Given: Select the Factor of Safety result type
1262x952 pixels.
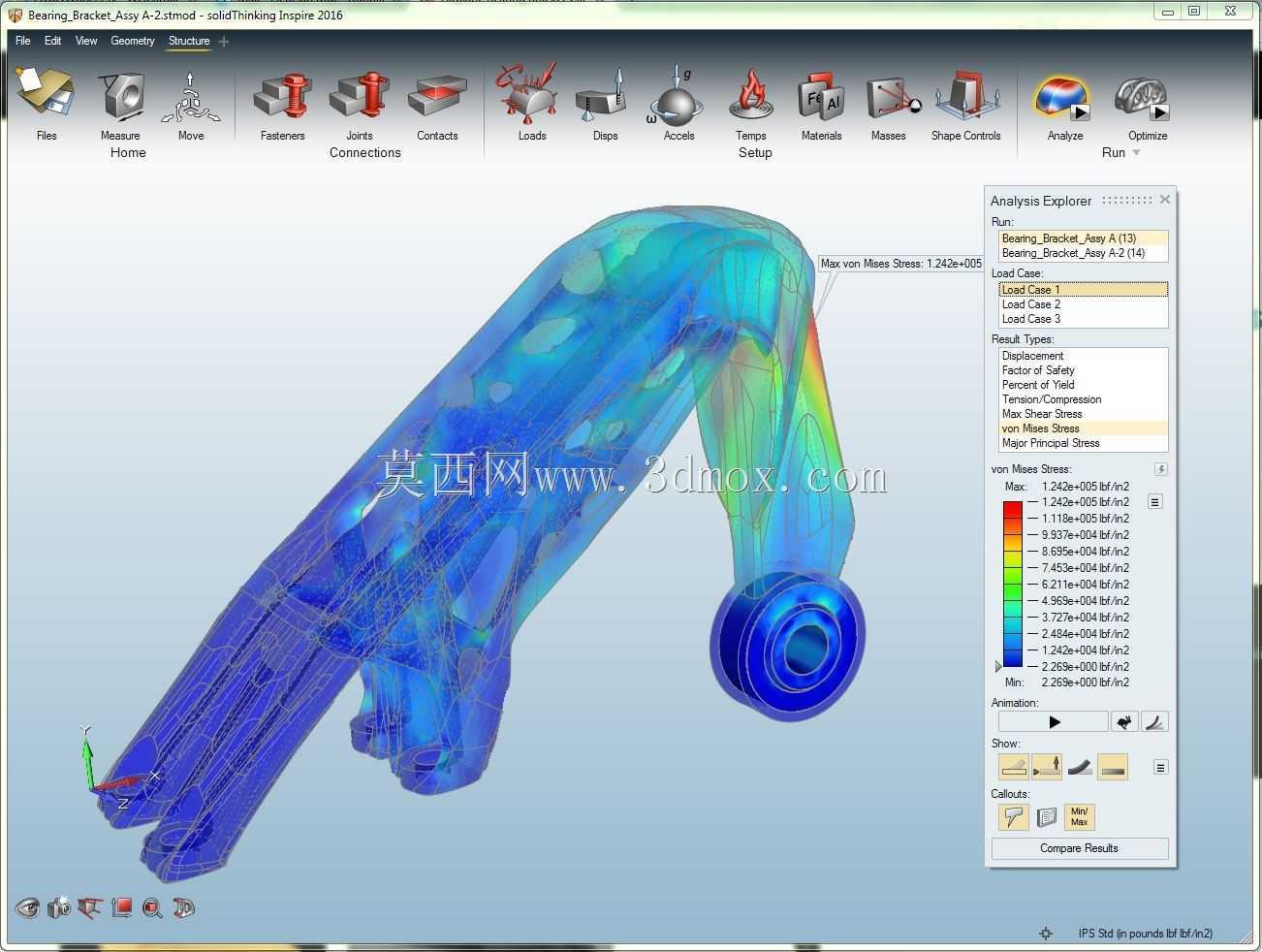Looking at the screenshot, I should (1083, 370).
